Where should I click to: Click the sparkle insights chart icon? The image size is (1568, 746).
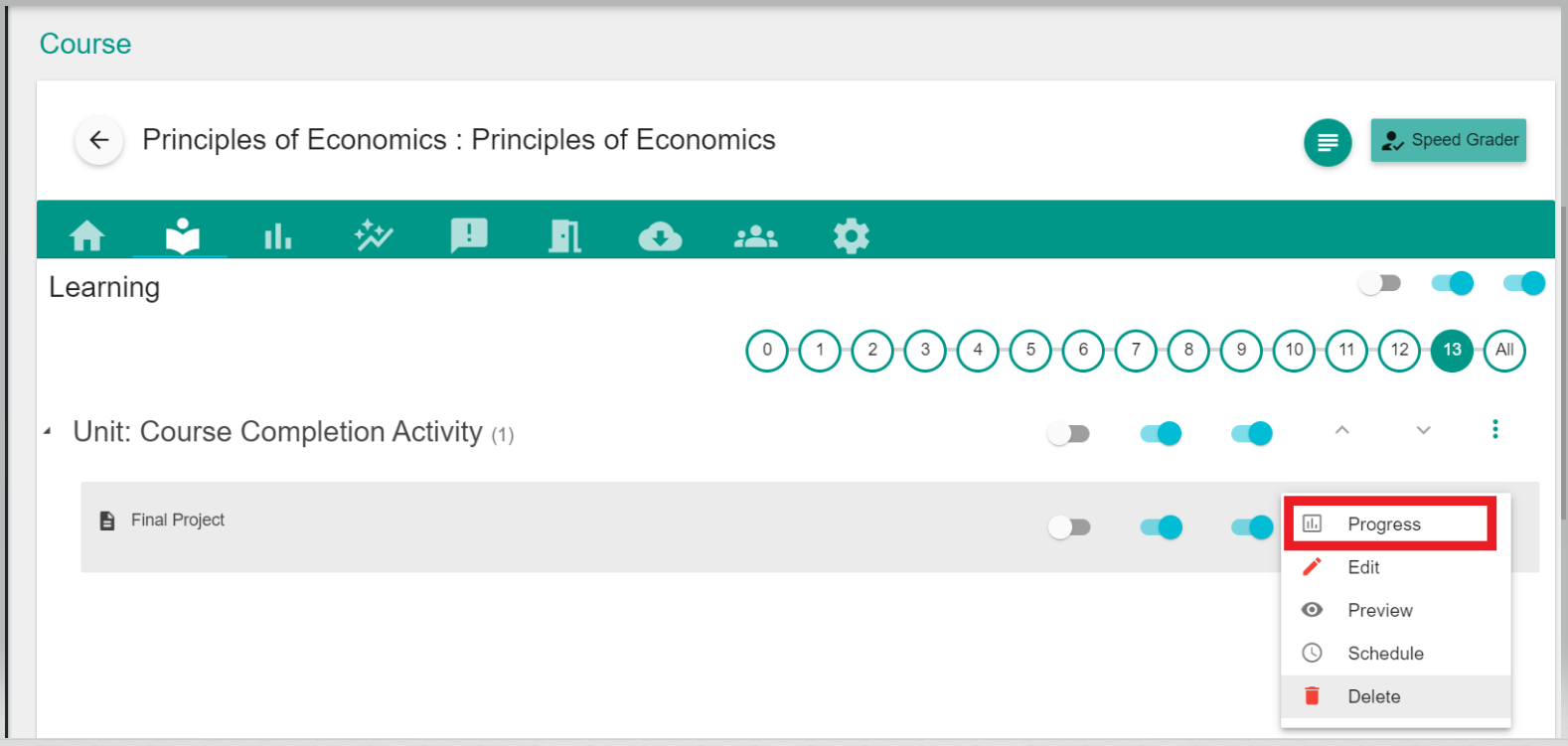[x=374, y=235]
